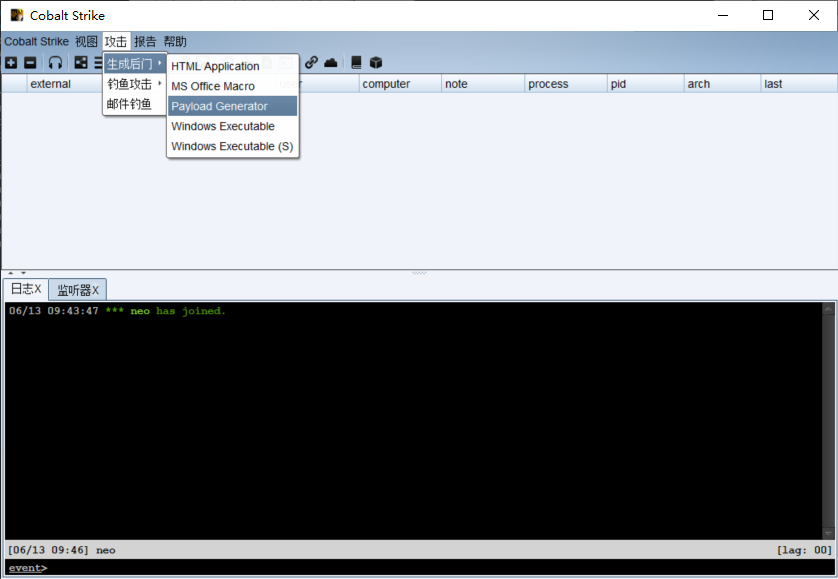Sort by the arch column header
Screen dimensions: 838x579
click(722, 84)
